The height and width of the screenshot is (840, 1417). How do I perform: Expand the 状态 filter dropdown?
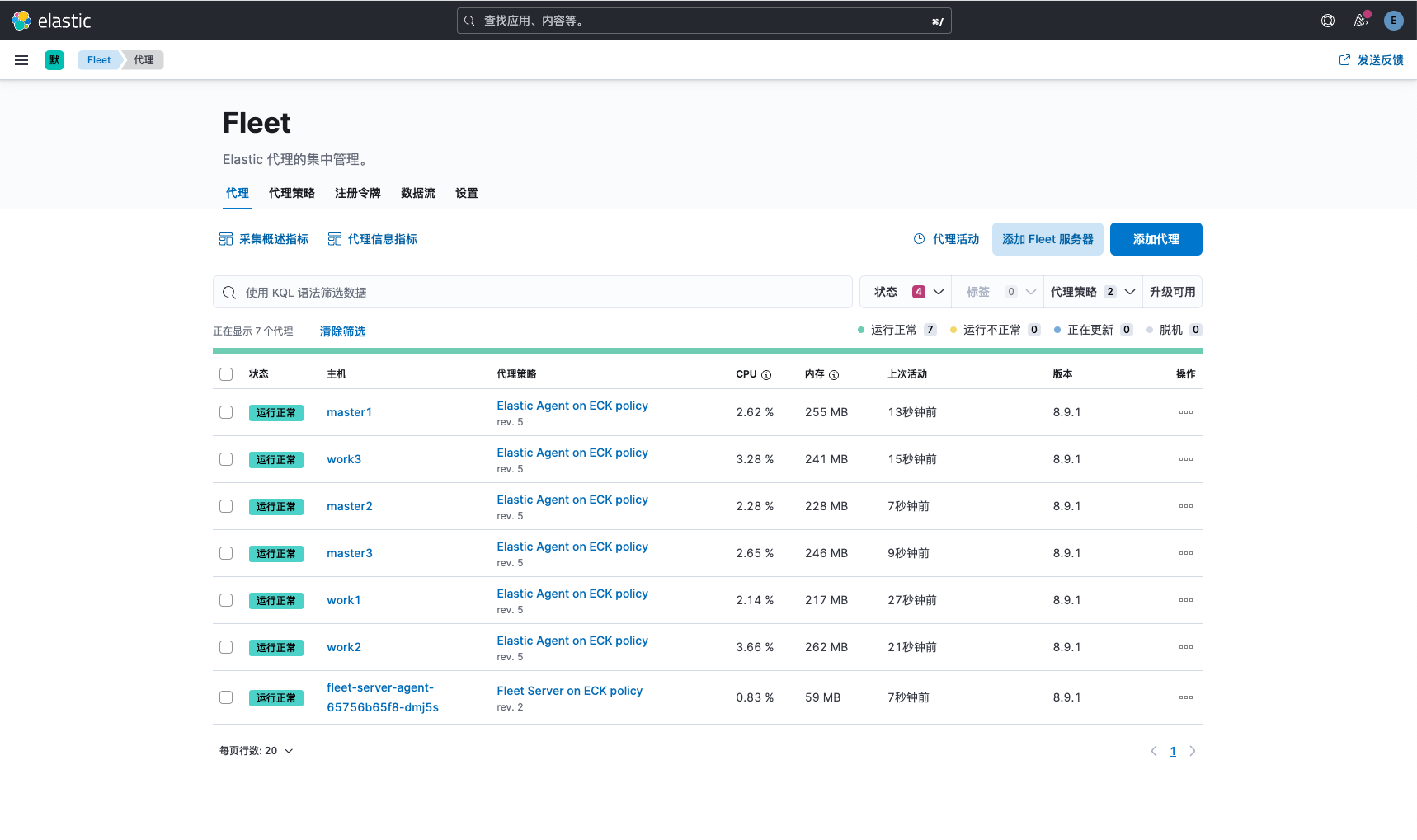(906, 292)
